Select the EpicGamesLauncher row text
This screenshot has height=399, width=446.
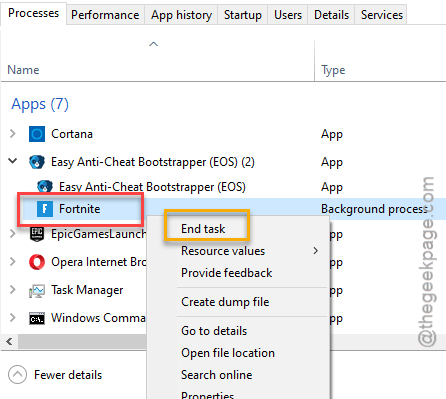point(98,234)
